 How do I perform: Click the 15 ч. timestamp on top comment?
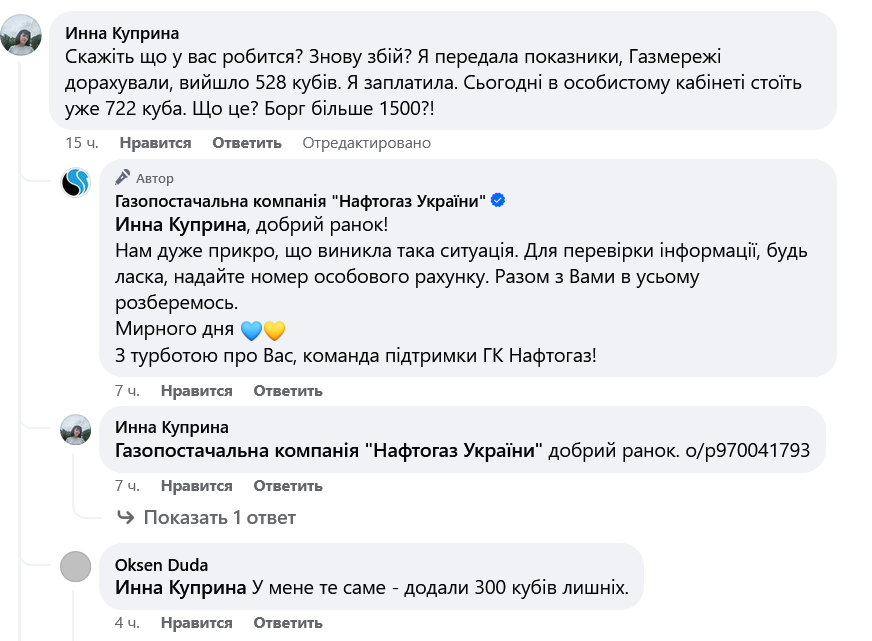(80, 143)
